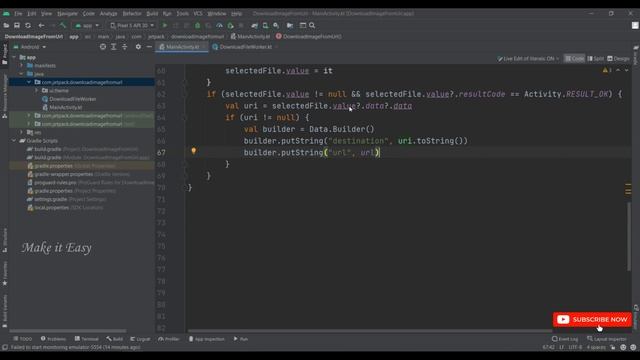Open the TODO tool window
Viewport: 640px width, 360px height.
(22, 339)
